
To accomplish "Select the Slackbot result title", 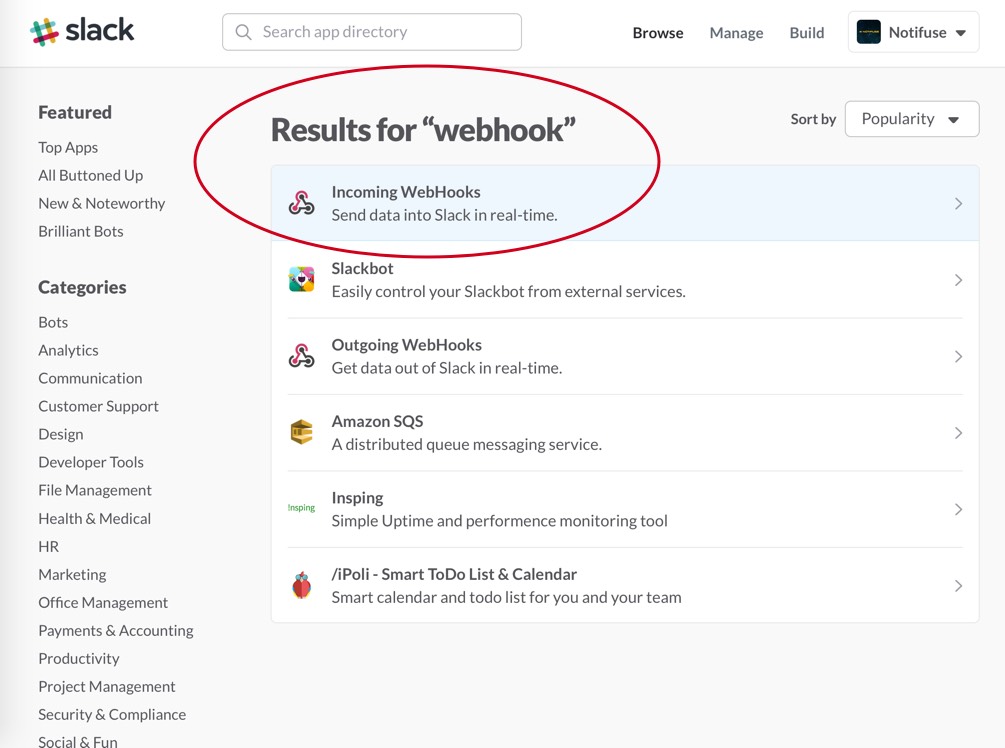I will [362, 268].
